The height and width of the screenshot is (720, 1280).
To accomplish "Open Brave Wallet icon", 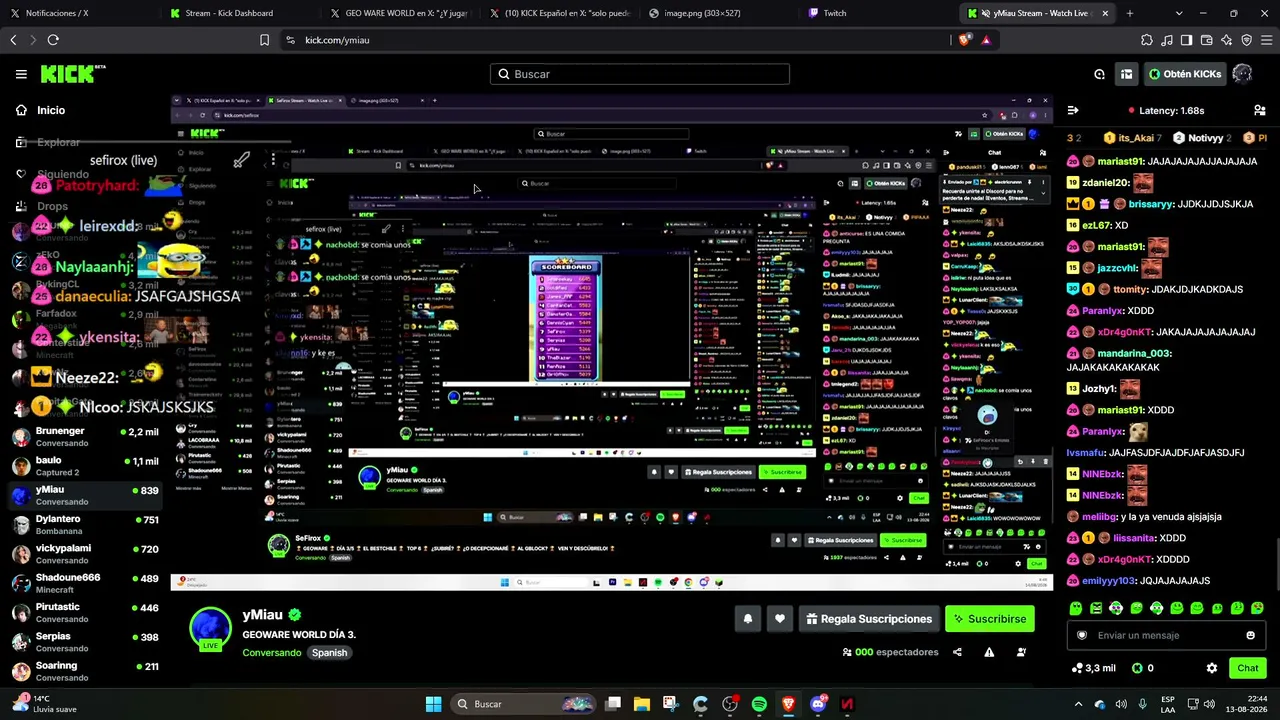I will tap(1206, 40).
